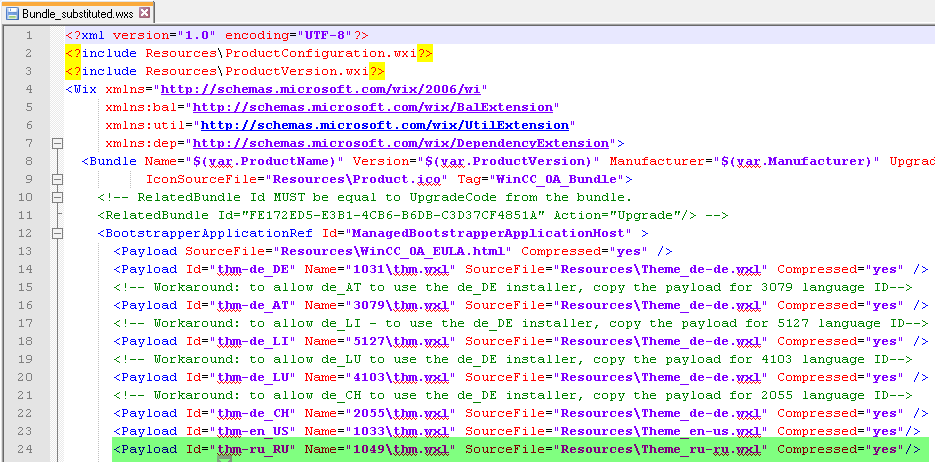
Task: Close the Bundle_substituted.wxs tab
Action: (144, 13)
